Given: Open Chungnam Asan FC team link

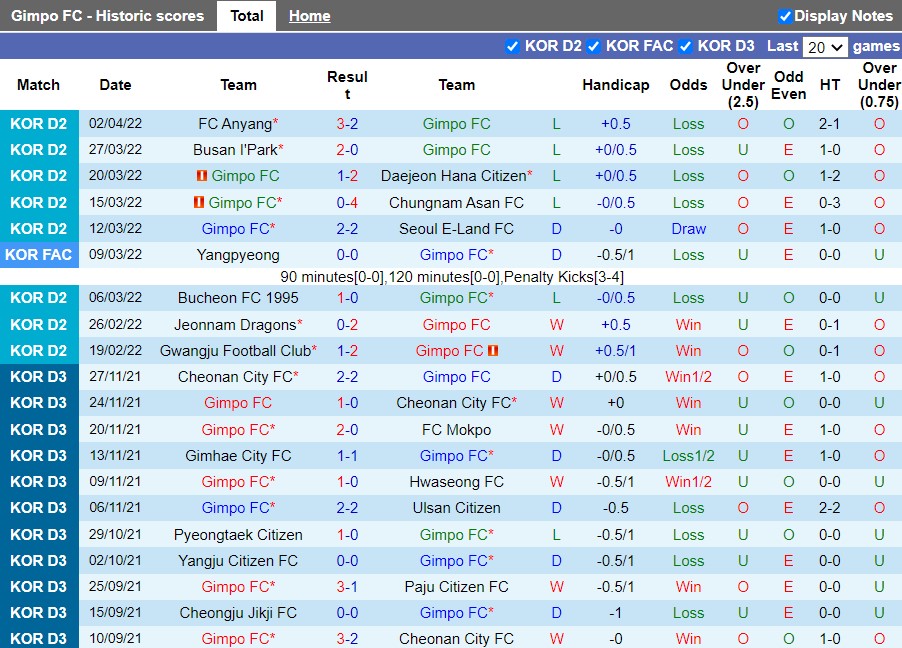Looking at the screenshot, I should [x=456, y=203].
